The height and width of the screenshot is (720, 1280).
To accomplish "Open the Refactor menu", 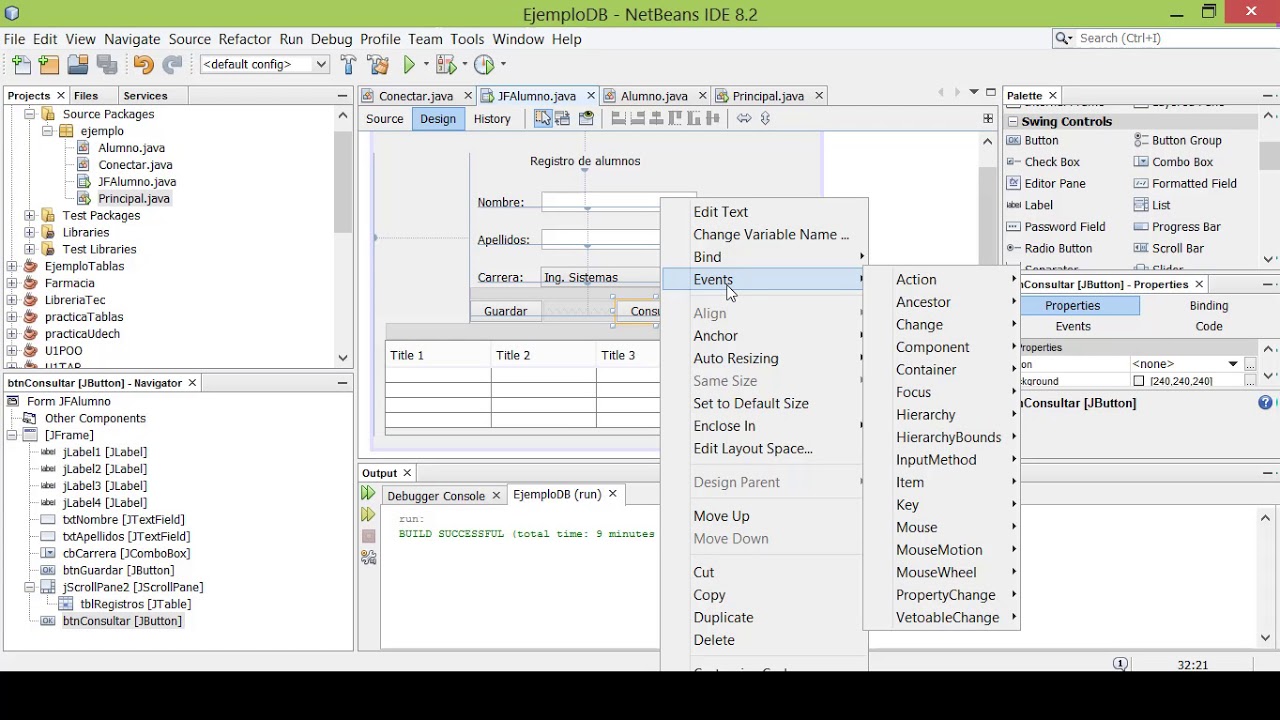I will click(x=245, y=39).
